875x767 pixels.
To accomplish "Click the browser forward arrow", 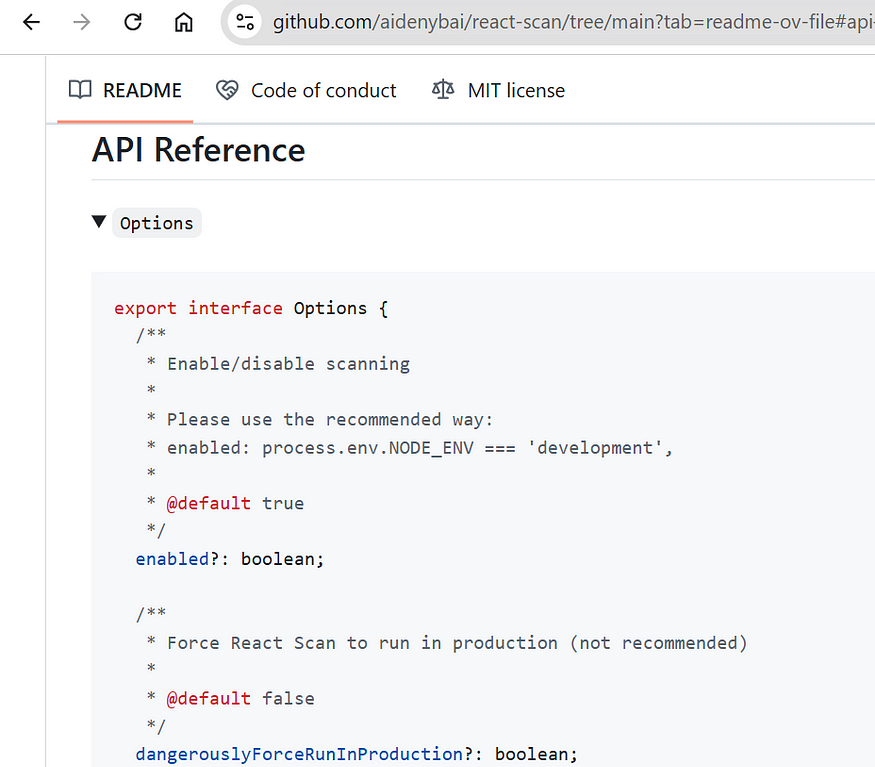I will point(81,22).
